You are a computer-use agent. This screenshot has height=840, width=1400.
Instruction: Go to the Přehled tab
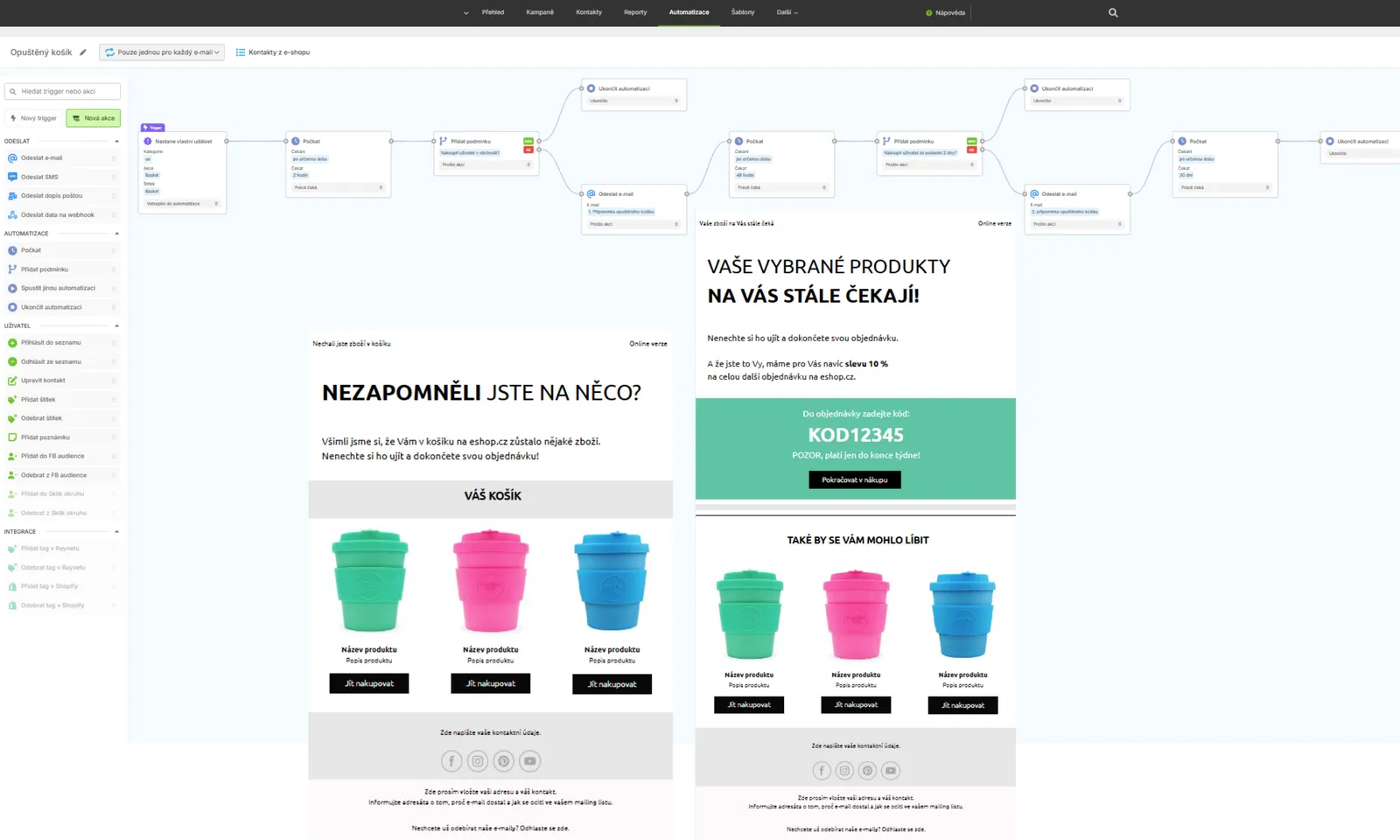coord(493,12)
